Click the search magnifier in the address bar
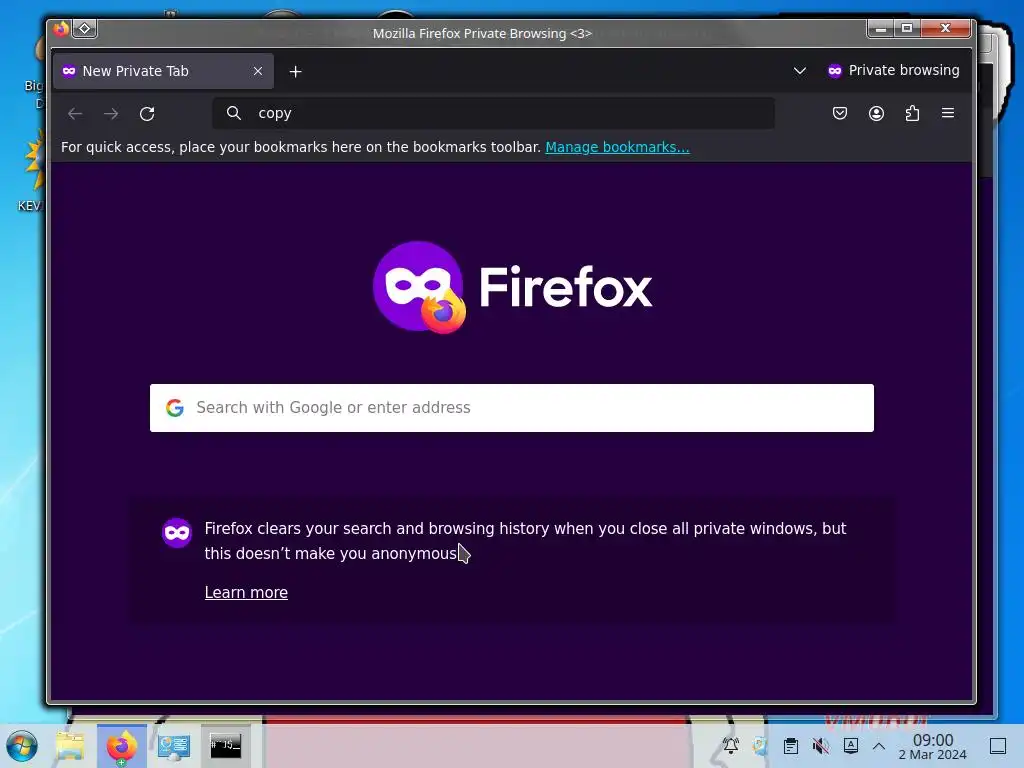This screenshot has height=768, width=1024. tap(234, 113)
